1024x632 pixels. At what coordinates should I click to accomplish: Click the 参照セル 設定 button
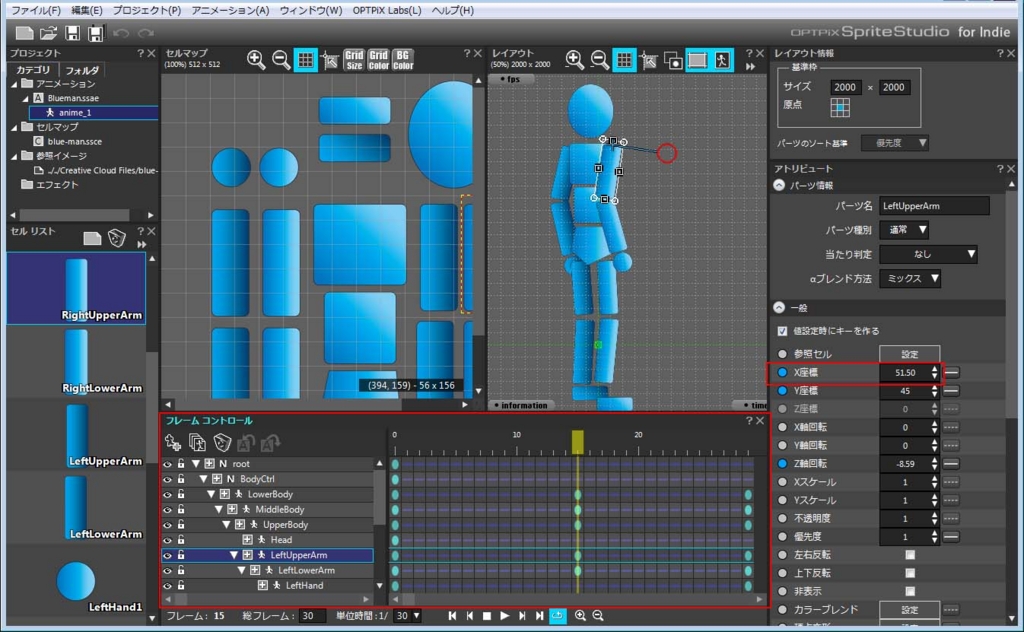click(x=909, y=354)
